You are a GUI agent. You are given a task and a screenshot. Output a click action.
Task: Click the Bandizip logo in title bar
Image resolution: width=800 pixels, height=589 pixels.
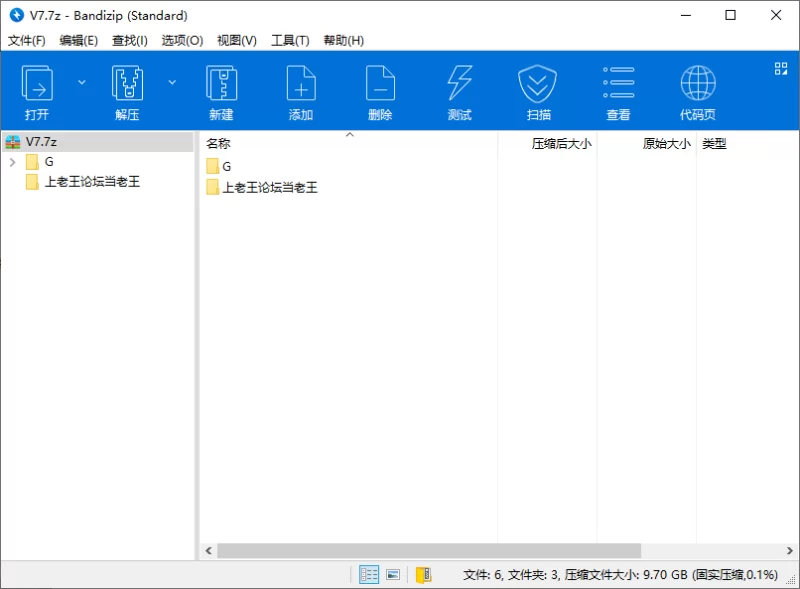[x=16, y=15]
